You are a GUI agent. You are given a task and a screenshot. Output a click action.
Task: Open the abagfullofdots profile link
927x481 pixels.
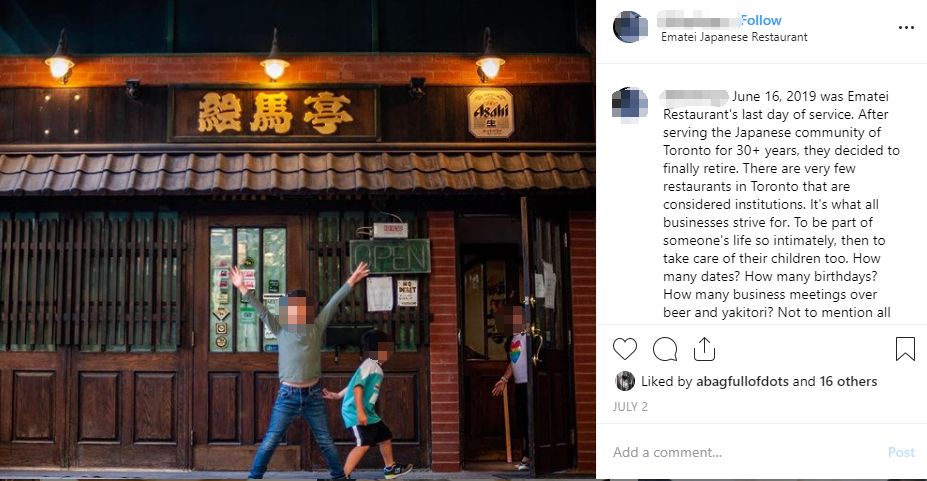point(742,382)
